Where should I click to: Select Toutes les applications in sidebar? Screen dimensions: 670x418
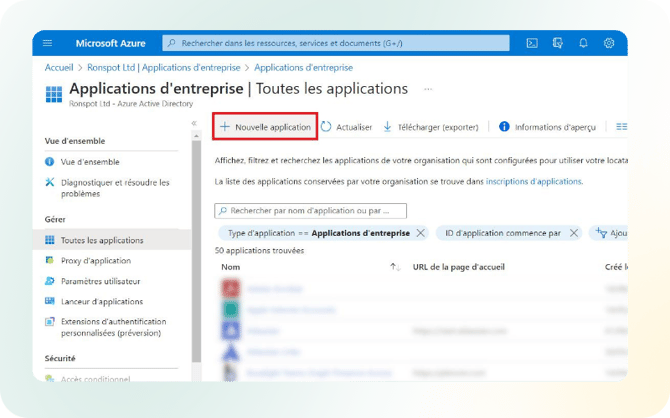(112, 240)
